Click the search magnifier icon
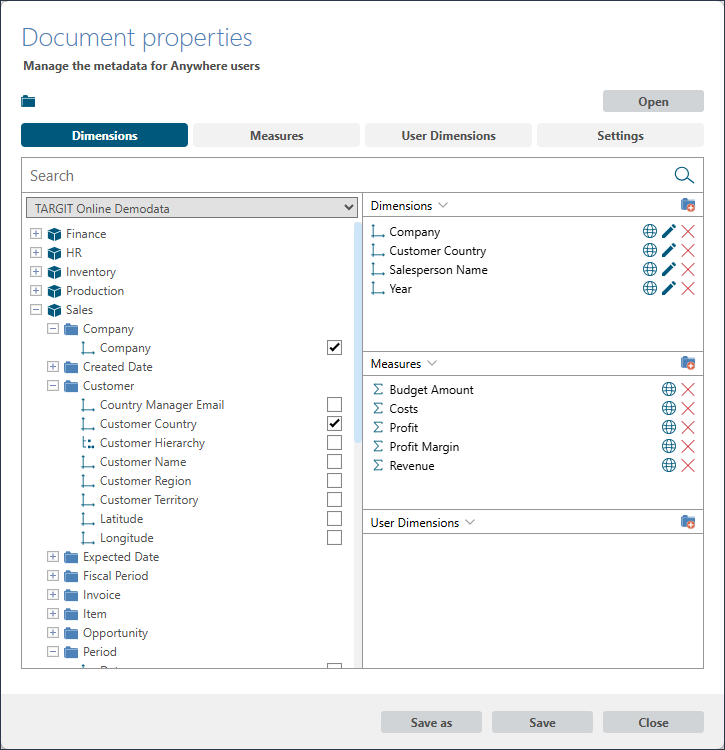 [684, 176]
